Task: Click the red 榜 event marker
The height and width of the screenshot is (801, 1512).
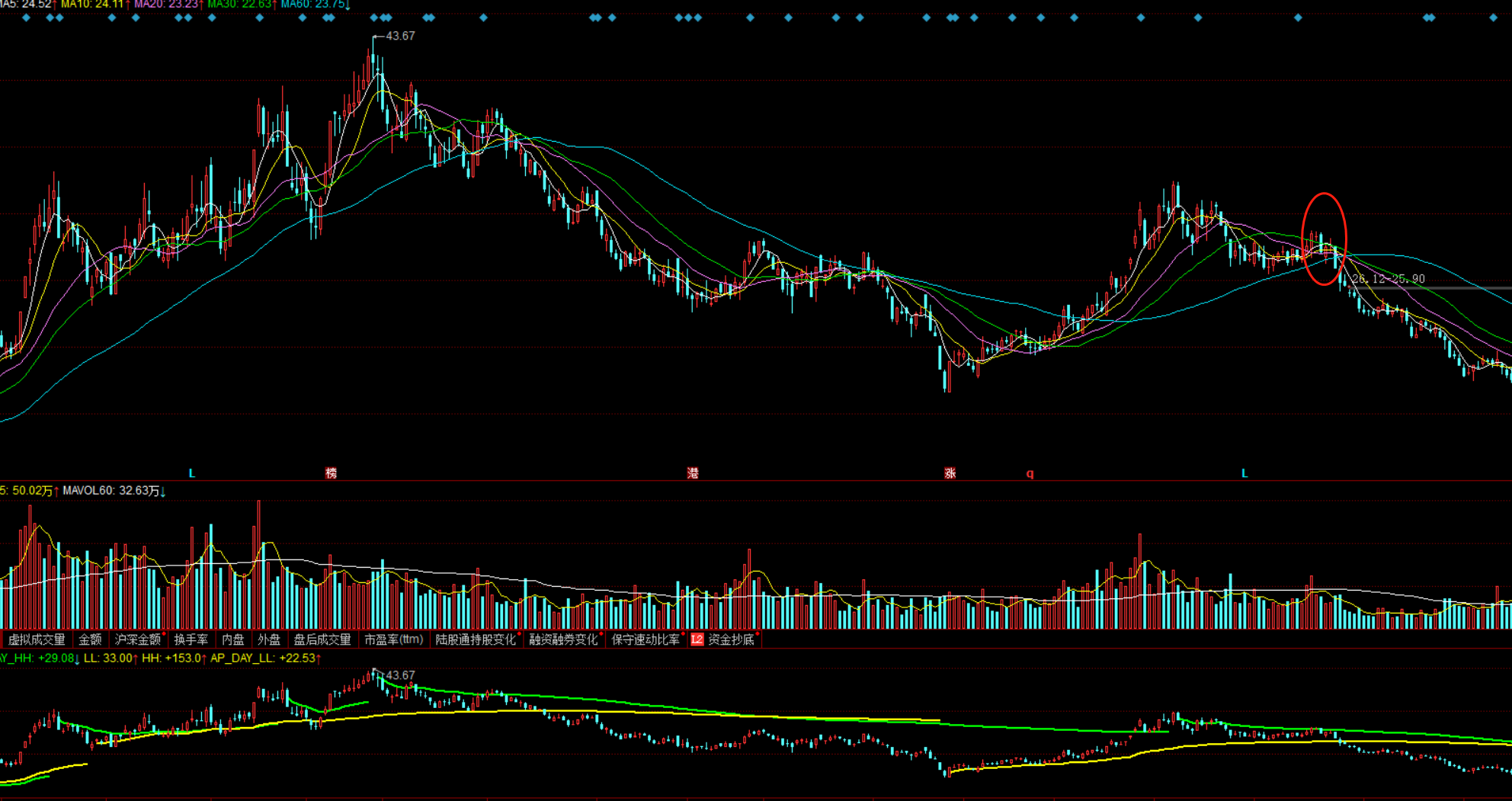Action: 331,473
